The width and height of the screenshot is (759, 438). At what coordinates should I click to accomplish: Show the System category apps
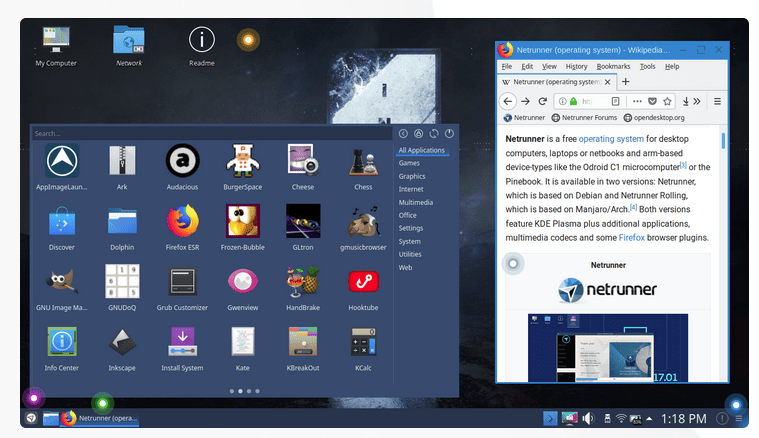click(x=410, y=241)
